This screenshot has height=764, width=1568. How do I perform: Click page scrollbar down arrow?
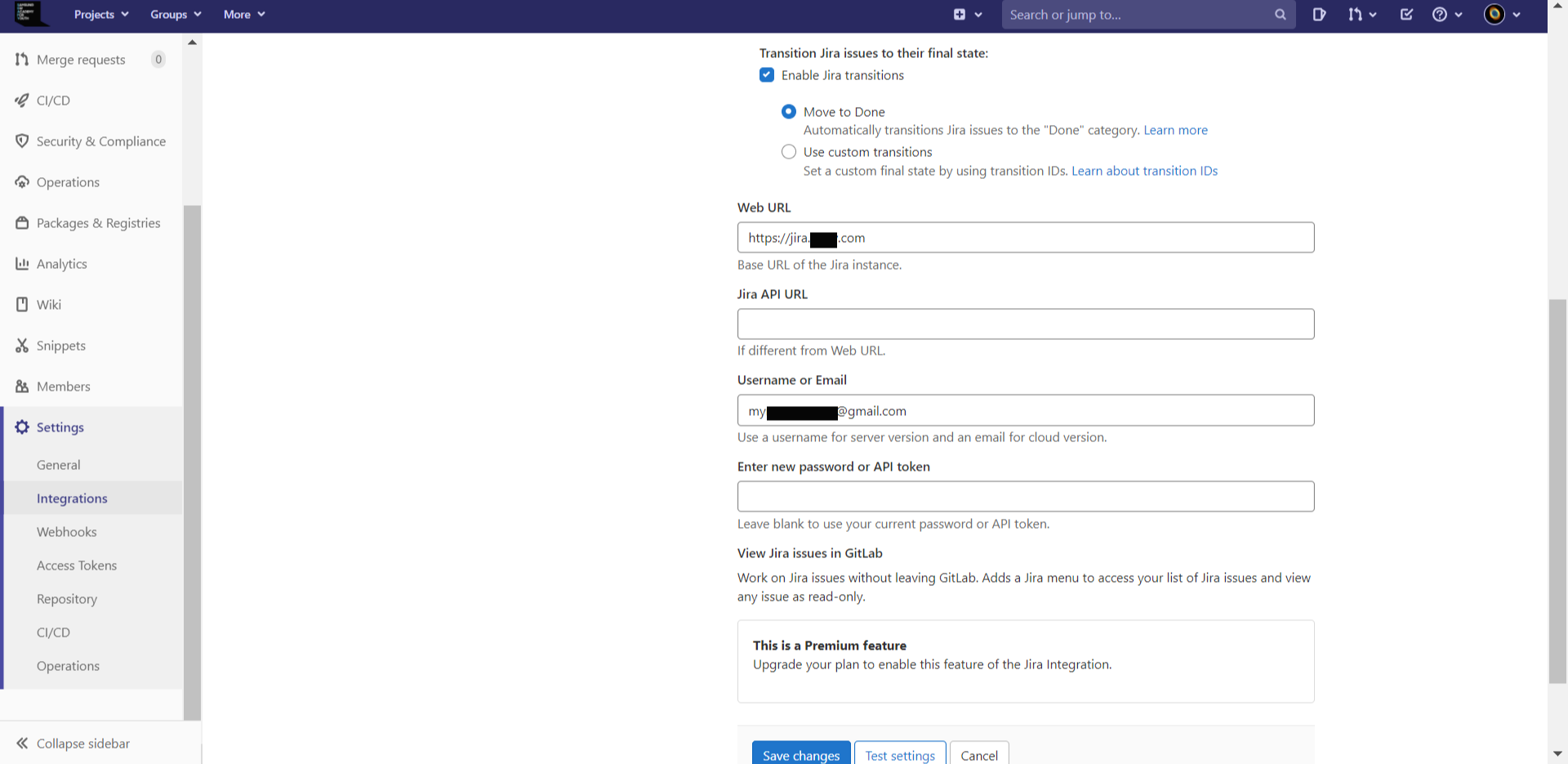[1557, 753]
